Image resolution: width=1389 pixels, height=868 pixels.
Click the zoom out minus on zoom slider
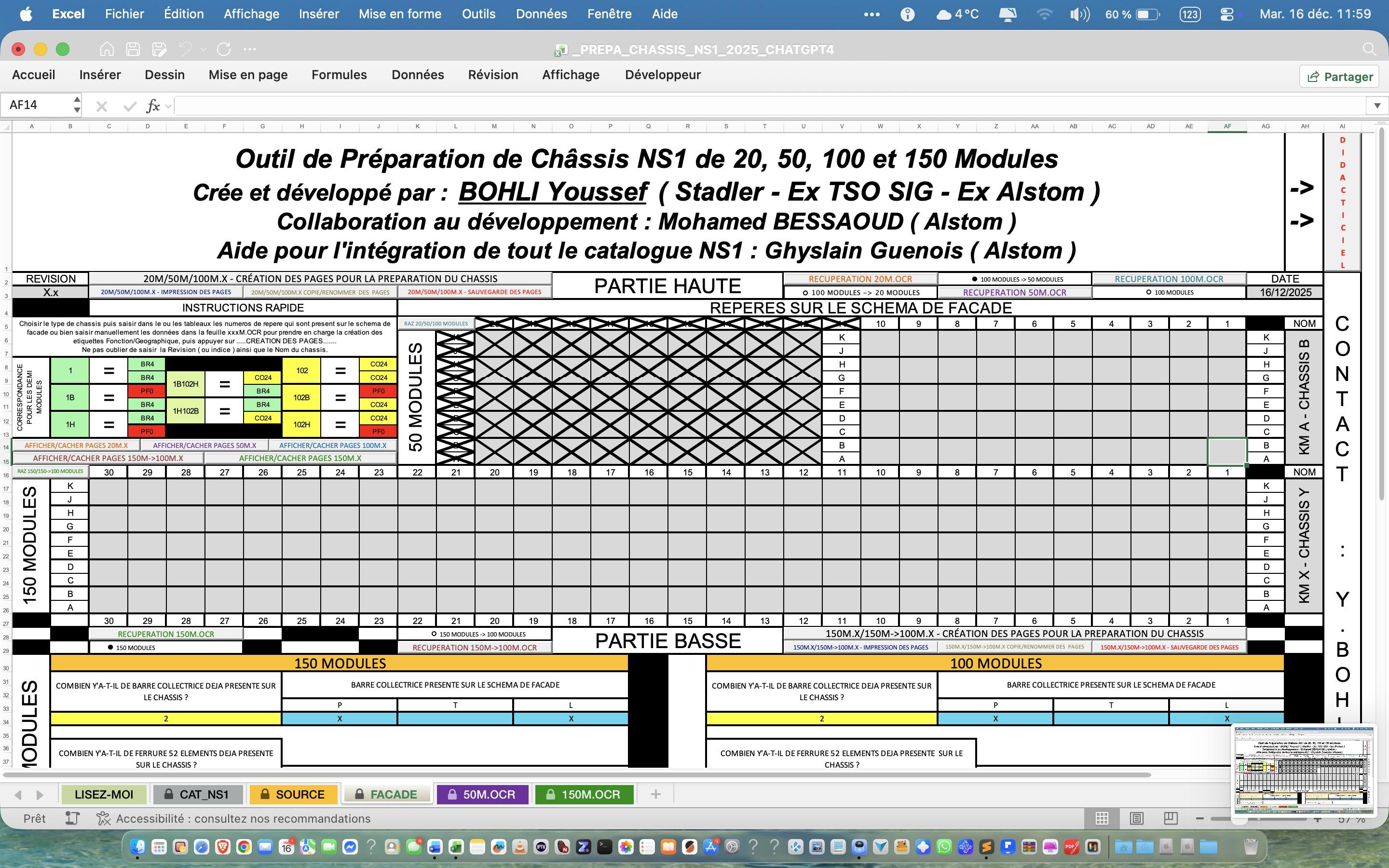pyautogui.click(x=1199, y=819)
